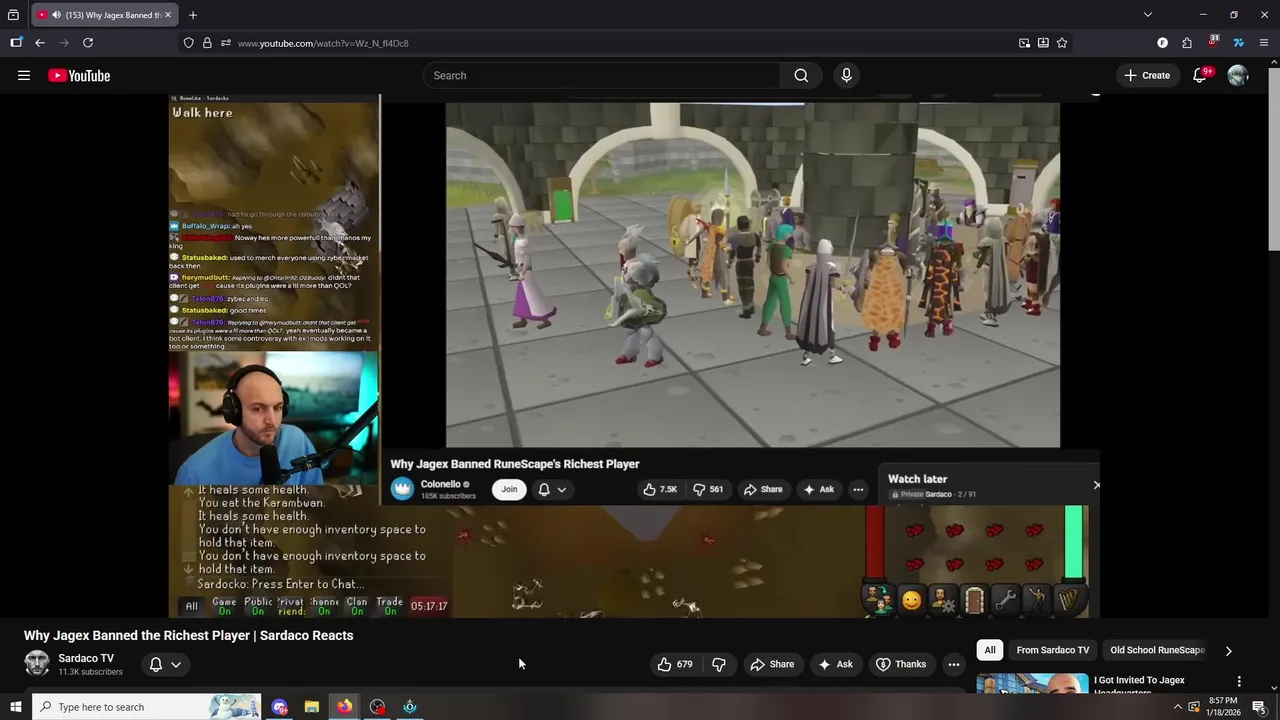1280x720 pixels.
Task: Go to YouTube home via logo
Action: click(x=79, y=76)
